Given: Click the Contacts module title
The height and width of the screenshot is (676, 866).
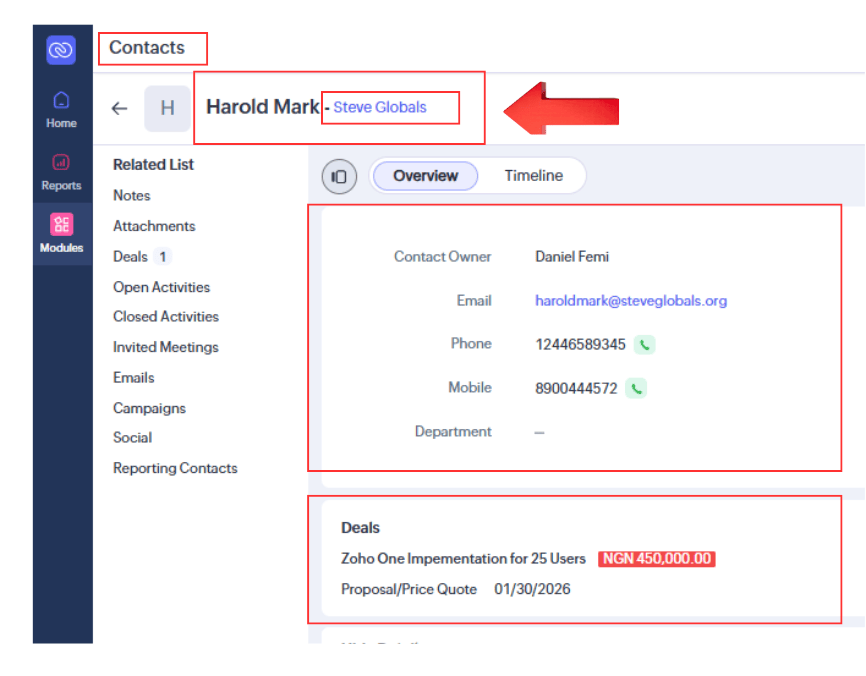Looking at the screenshot, I should pos(147,47).
